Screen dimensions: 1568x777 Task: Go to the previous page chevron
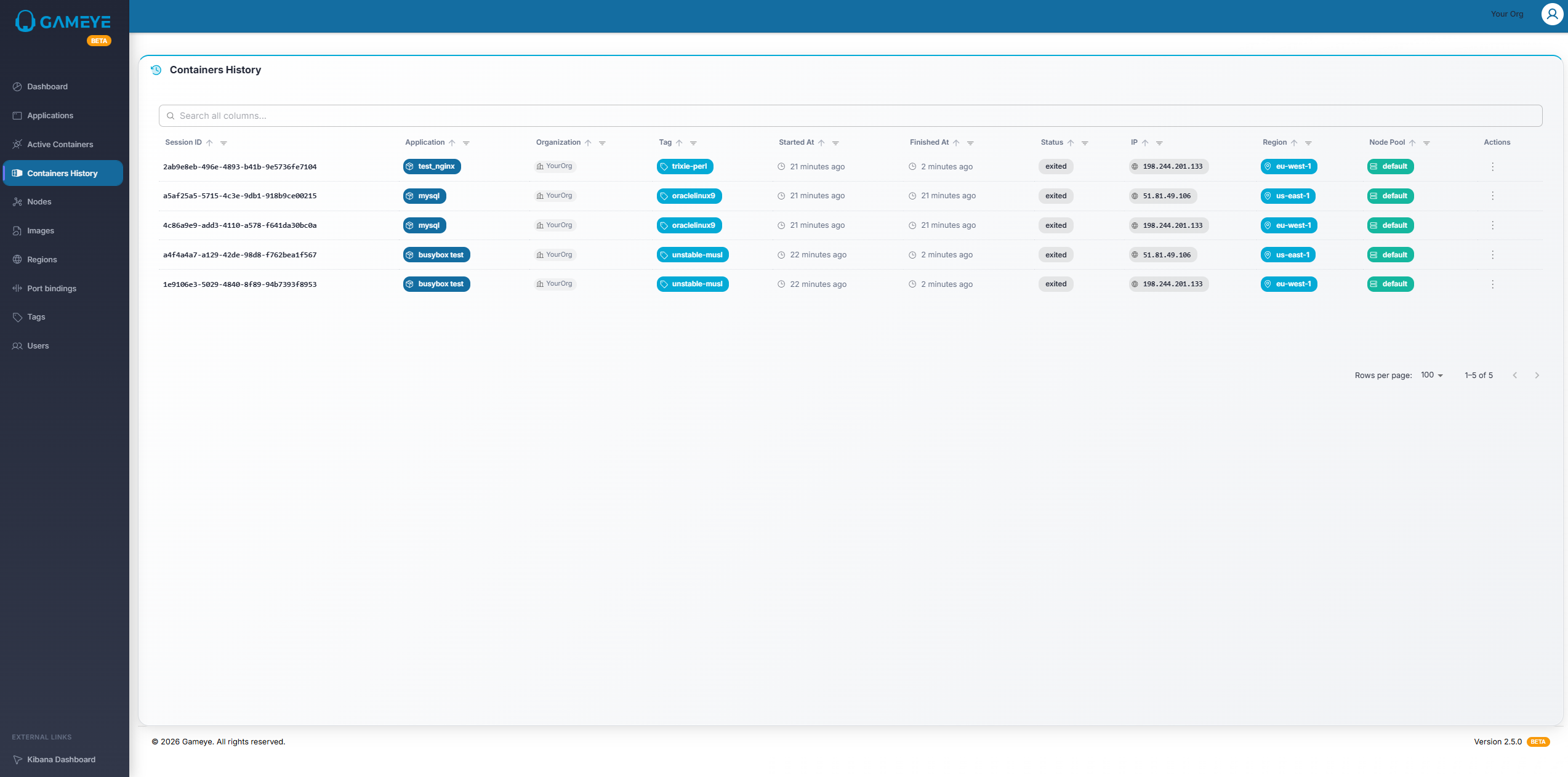pos(1515,376)
